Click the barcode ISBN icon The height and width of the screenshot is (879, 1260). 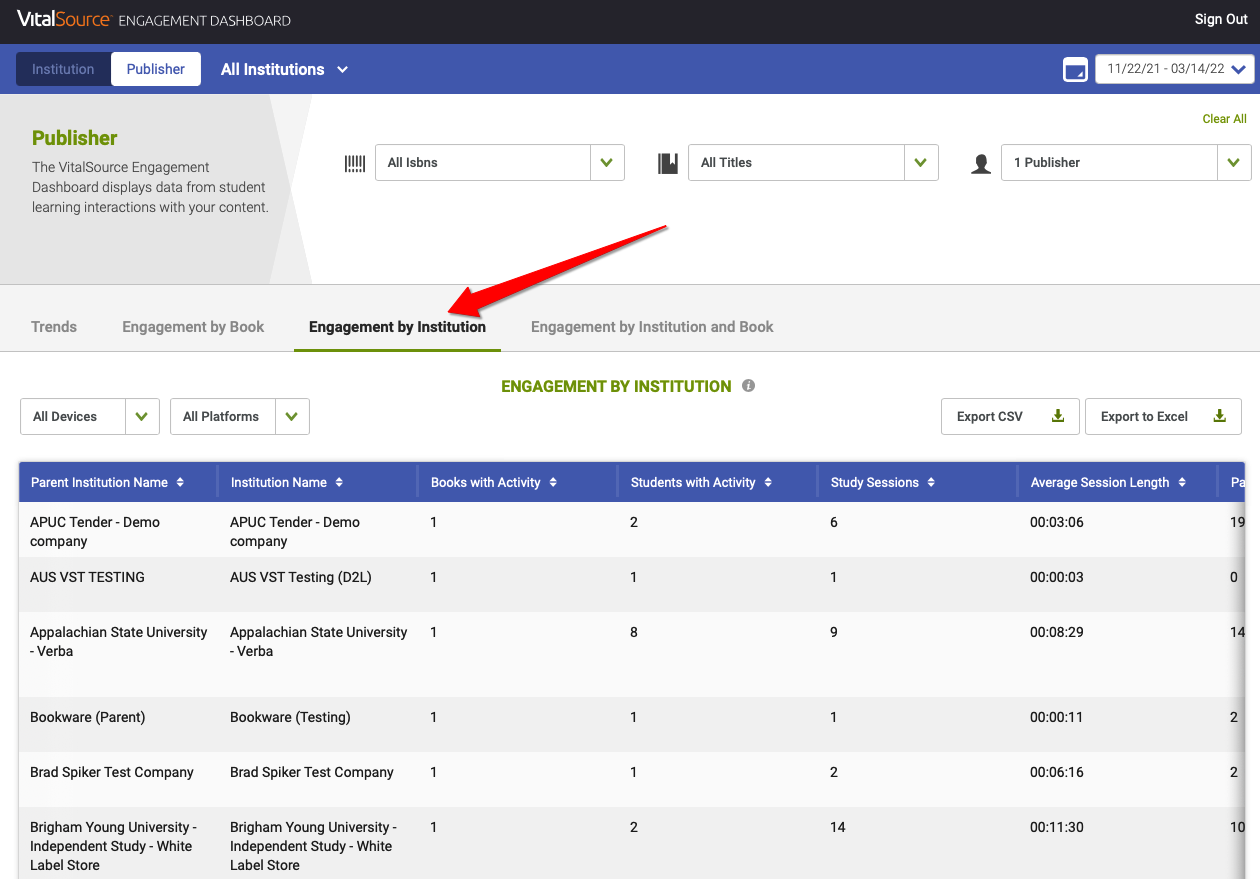[x=355, y=163]
